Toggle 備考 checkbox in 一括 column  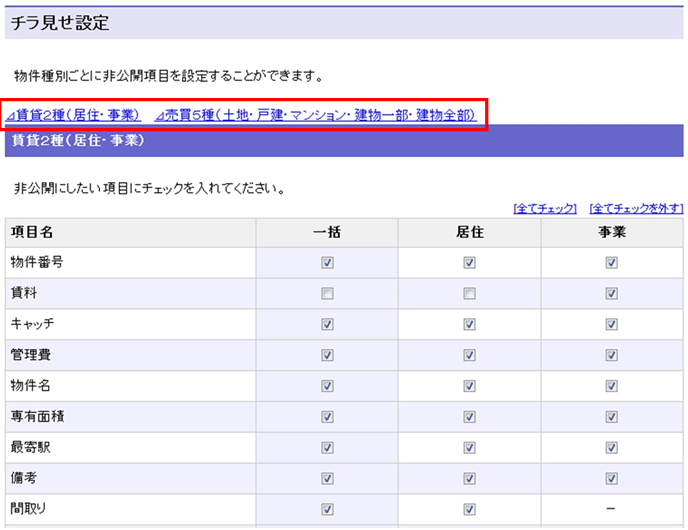coord(327,478)
